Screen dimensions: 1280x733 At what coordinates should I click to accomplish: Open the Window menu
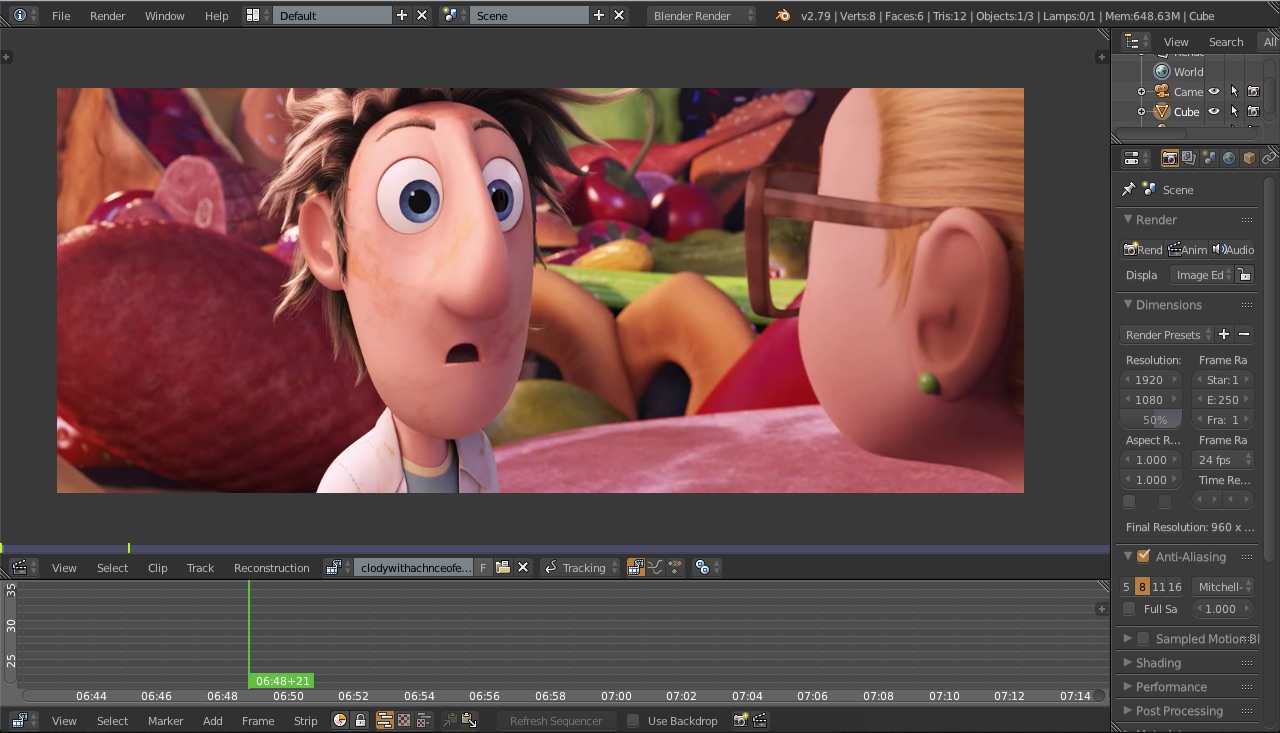(165, 16)
